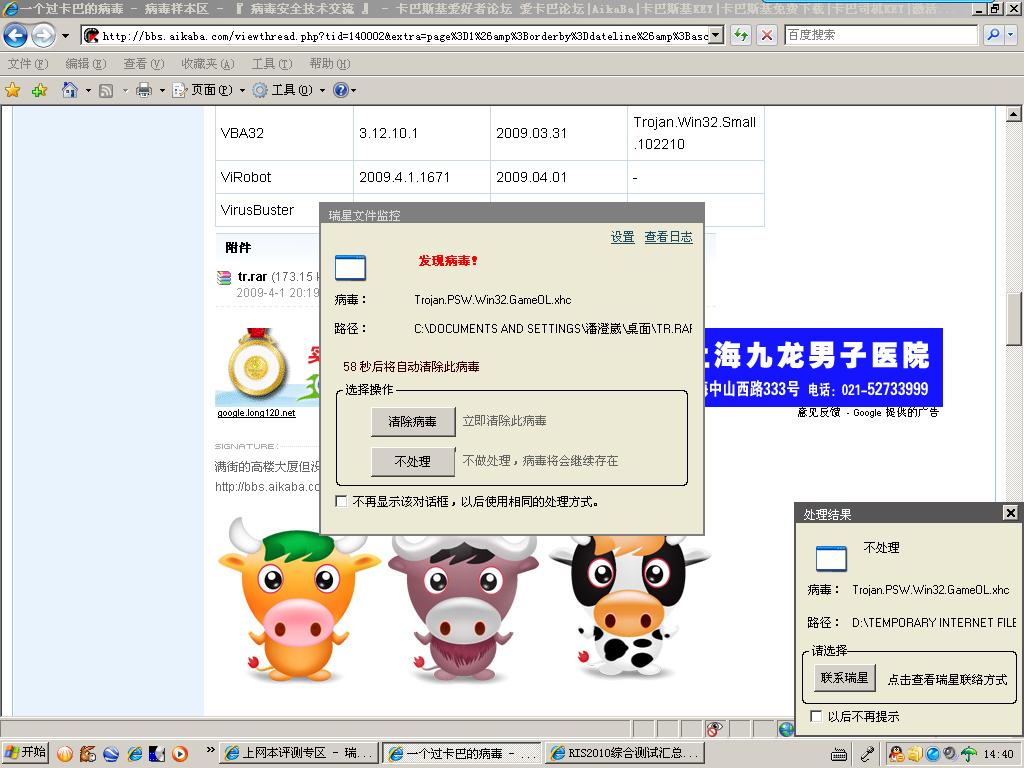Click the blue globe quick launch icon
The height and width of the screenshot is (768, 1024).
click(x=111, y=753)
